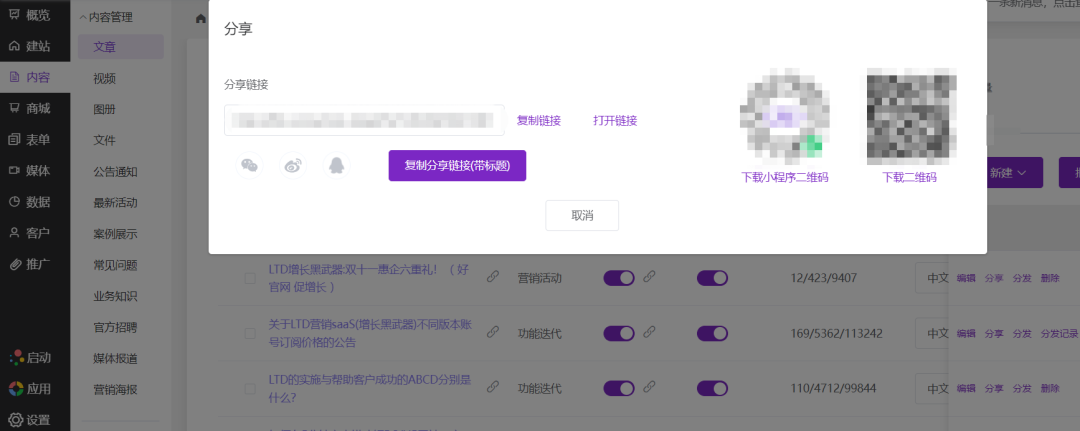Click the 复制链接 link
Image resolution: width=1080 pixels, height=431 pixels.
pyautogui.click(x=539, y=120)
